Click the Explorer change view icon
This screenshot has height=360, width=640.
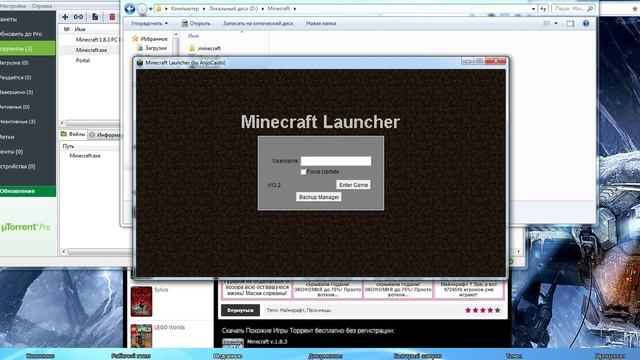[547, 24]
